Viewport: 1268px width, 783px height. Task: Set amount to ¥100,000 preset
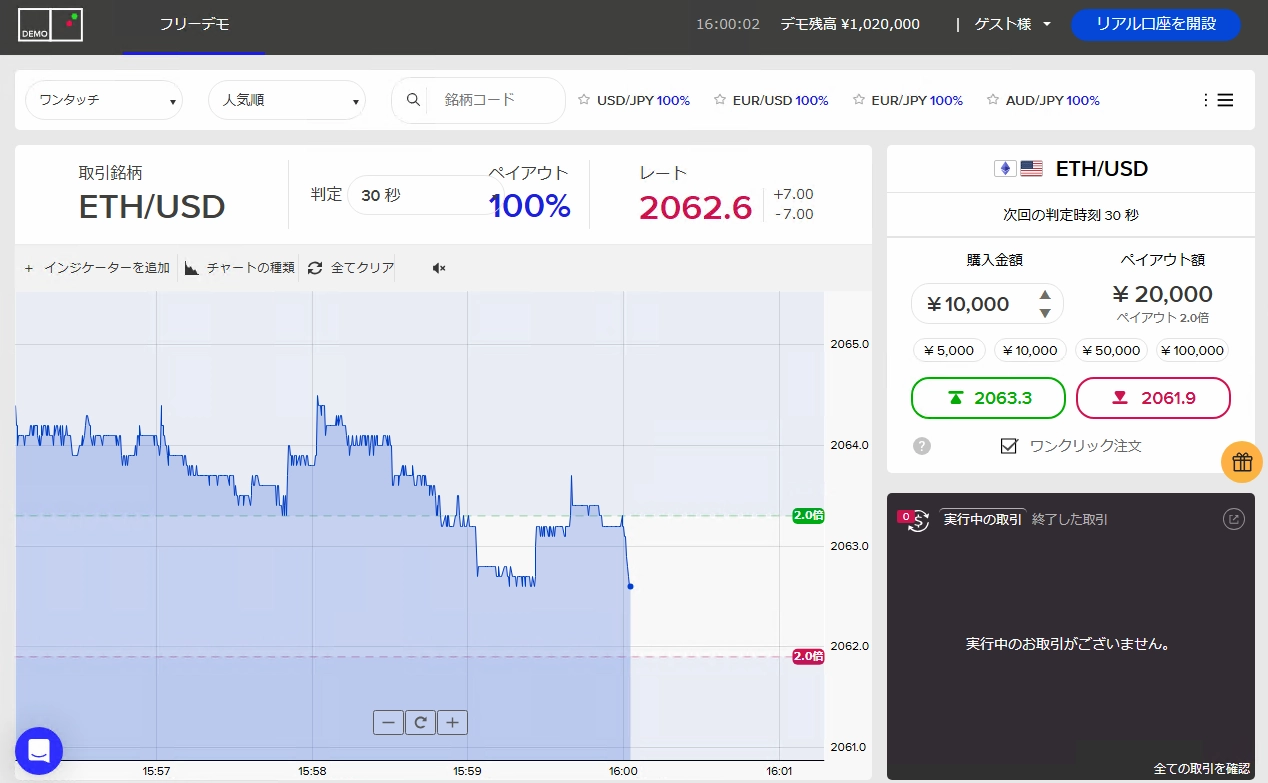1193,350
